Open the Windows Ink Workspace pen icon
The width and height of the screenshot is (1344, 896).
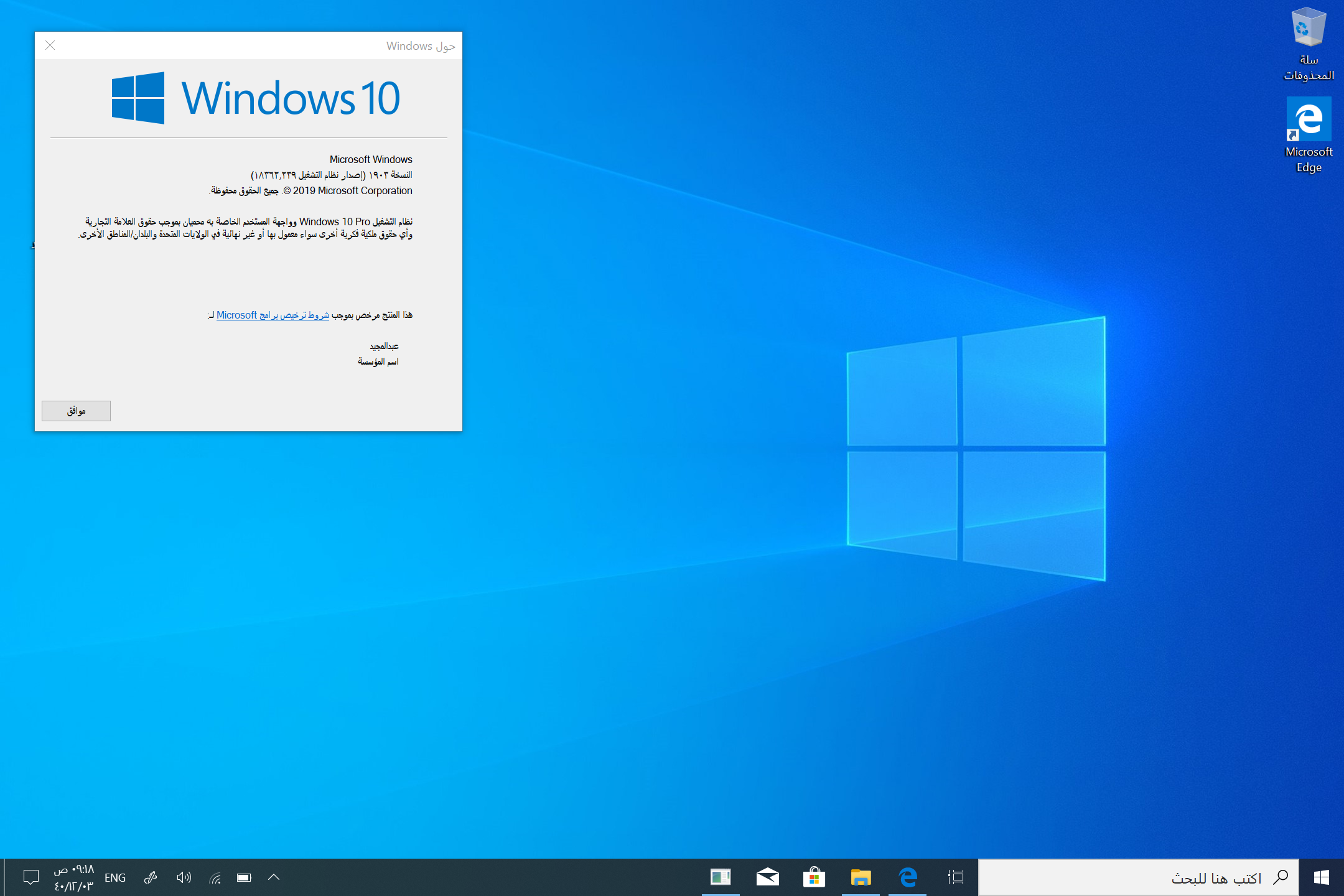(x=150, y=877)
